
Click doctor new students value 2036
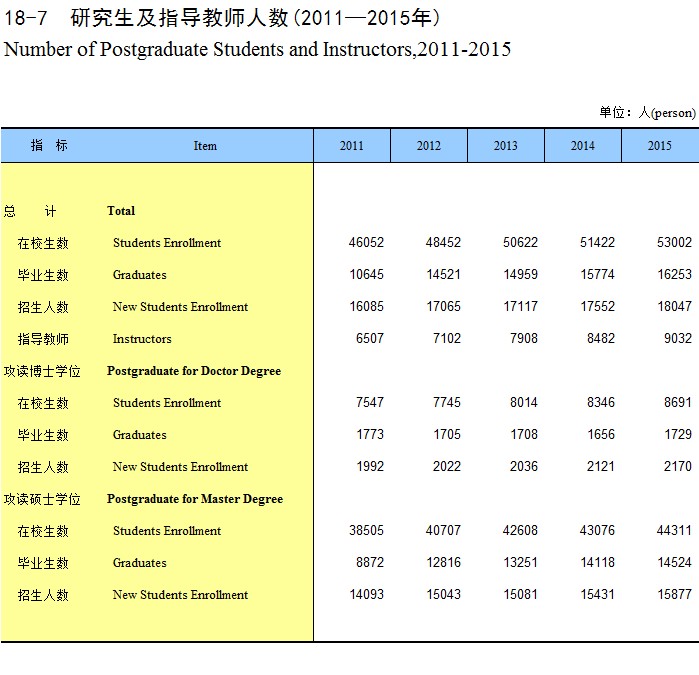click(x=524, y=466)
